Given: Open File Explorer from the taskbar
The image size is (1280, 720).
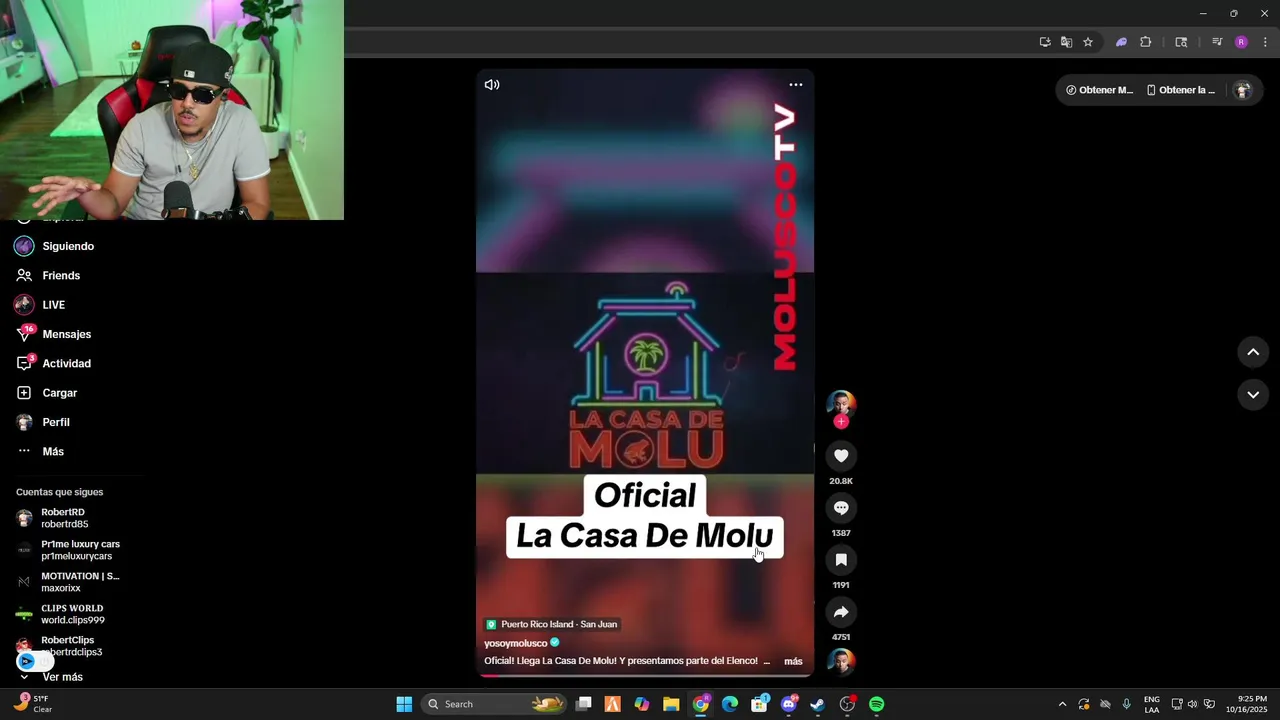Looking at the screenshot, I should (x=671, y=704).
